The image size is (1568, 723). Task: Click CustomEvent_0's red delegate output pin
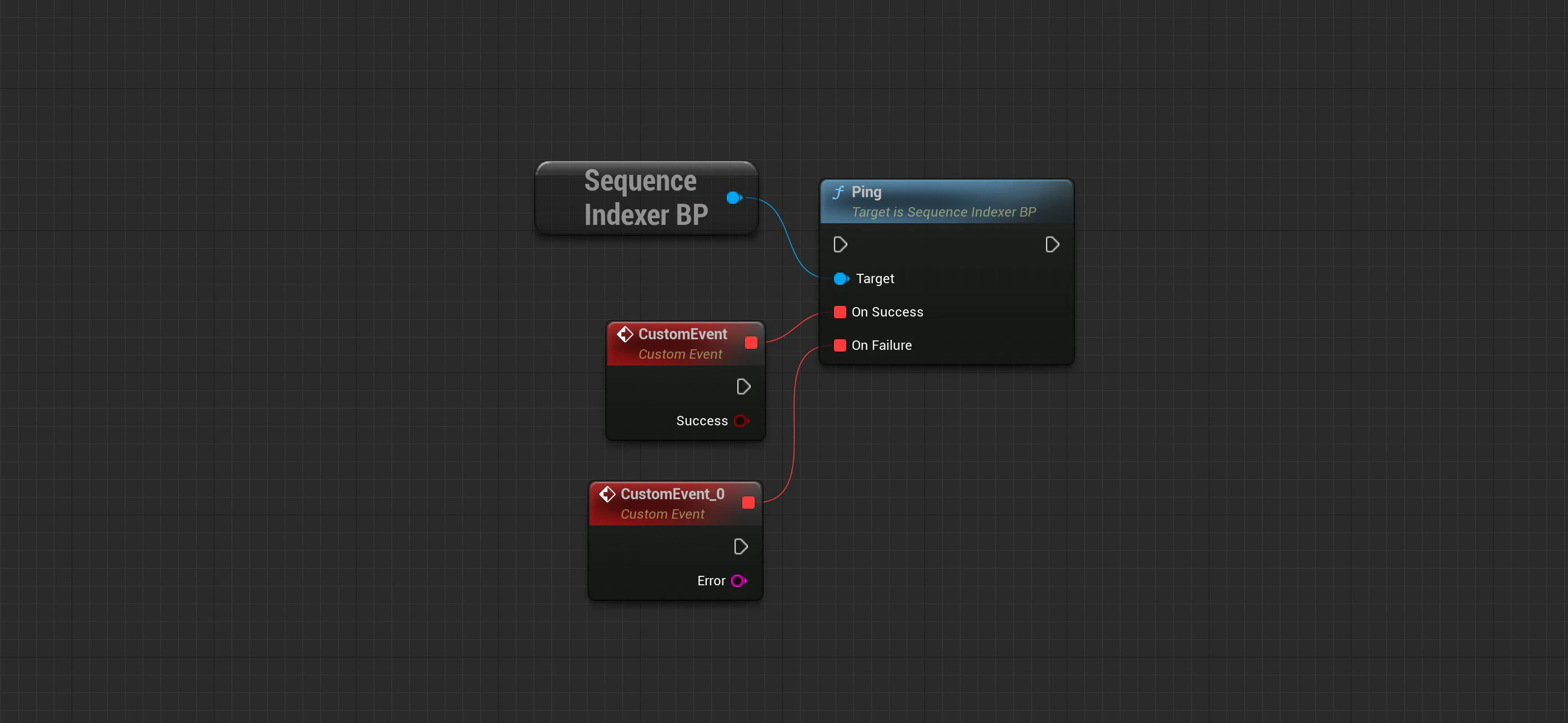click(x=748, y=503)
